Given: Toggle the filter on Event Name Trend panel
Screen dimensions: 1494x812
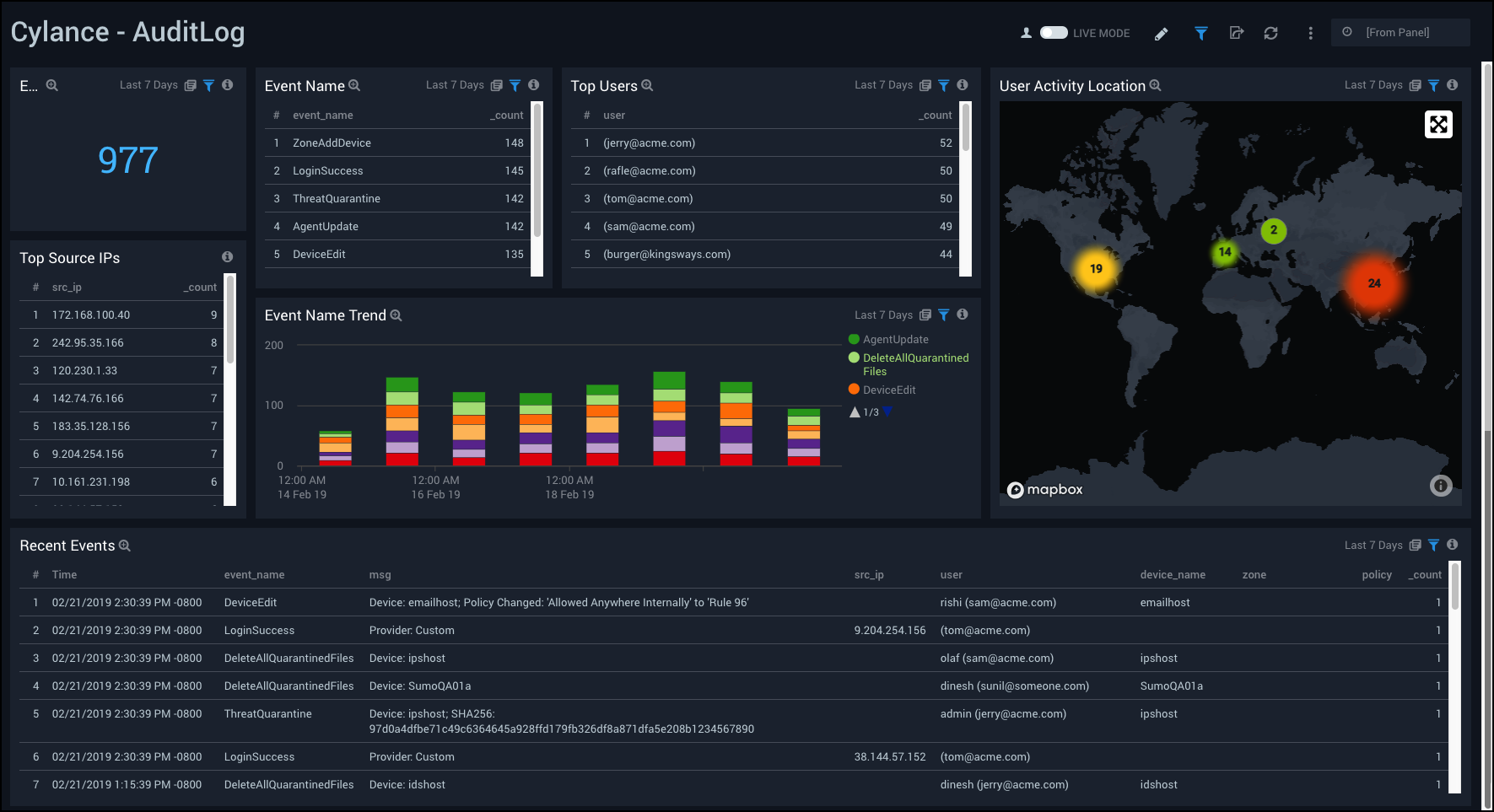Looking at the screenshot, I should (943, 315).
